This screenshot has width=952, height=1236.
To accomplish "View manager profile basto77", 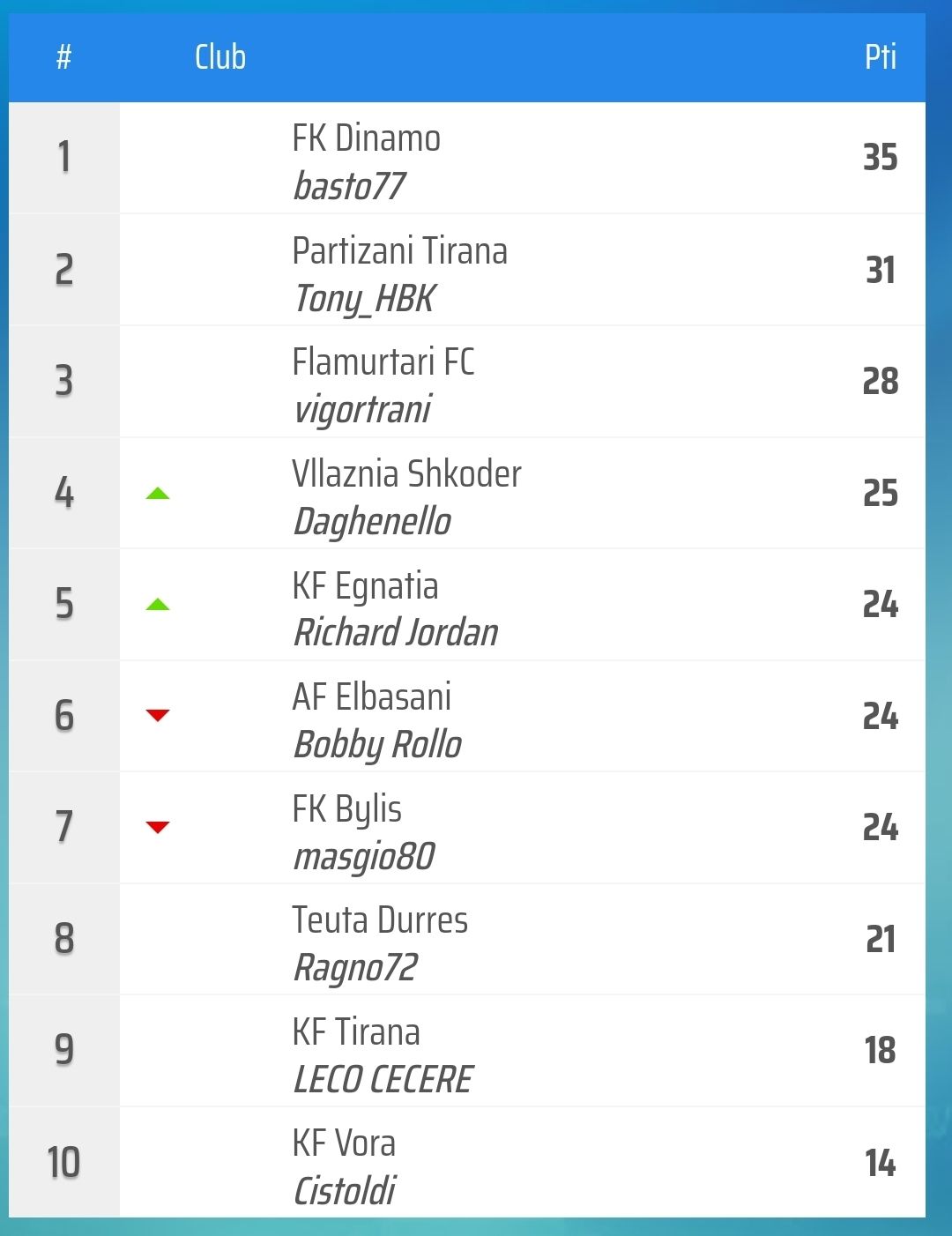I will click(x=349, y=186).
